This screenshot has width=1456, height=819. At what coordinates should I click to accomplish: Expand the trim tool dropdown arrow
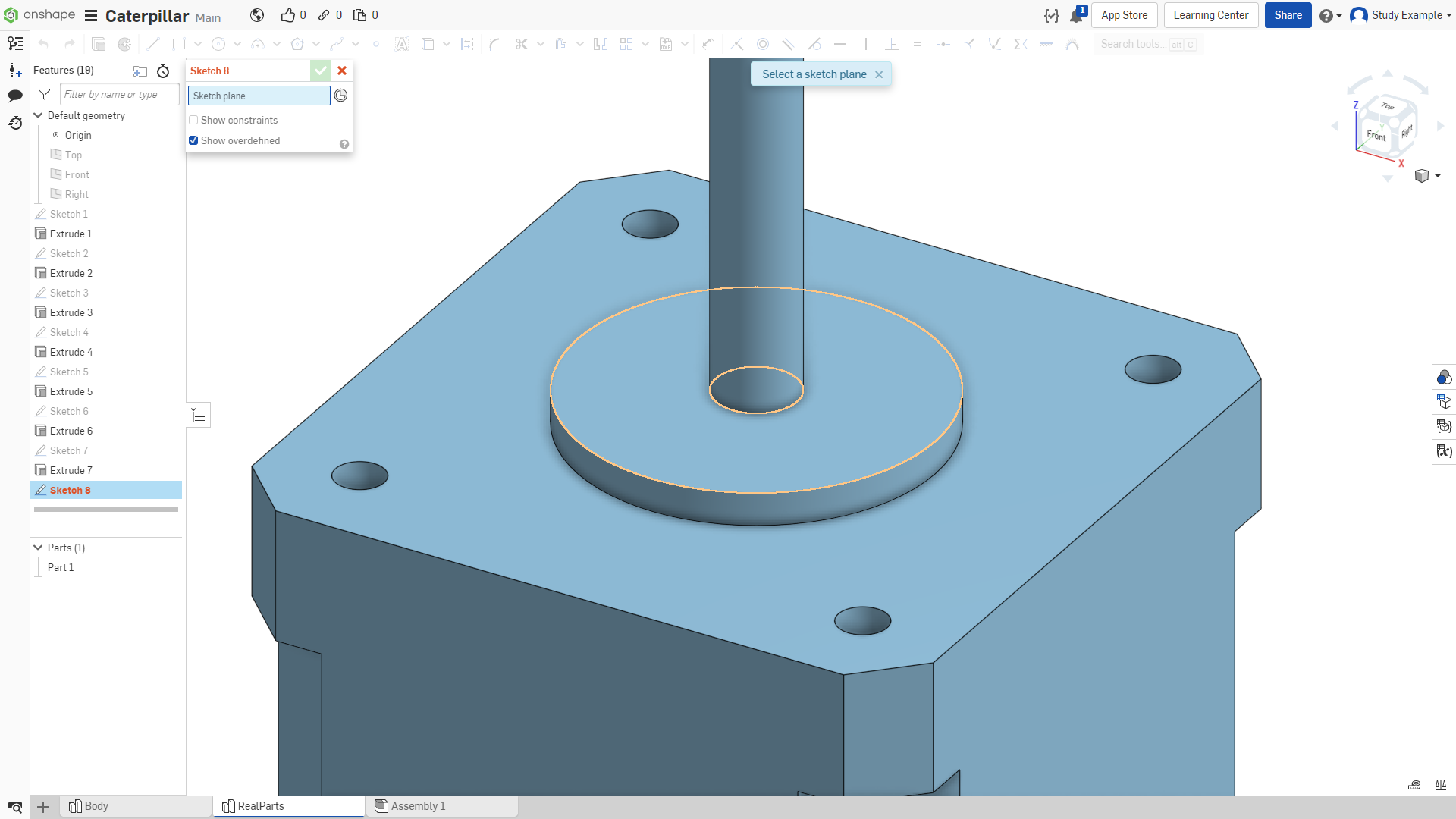pos(541,44)
